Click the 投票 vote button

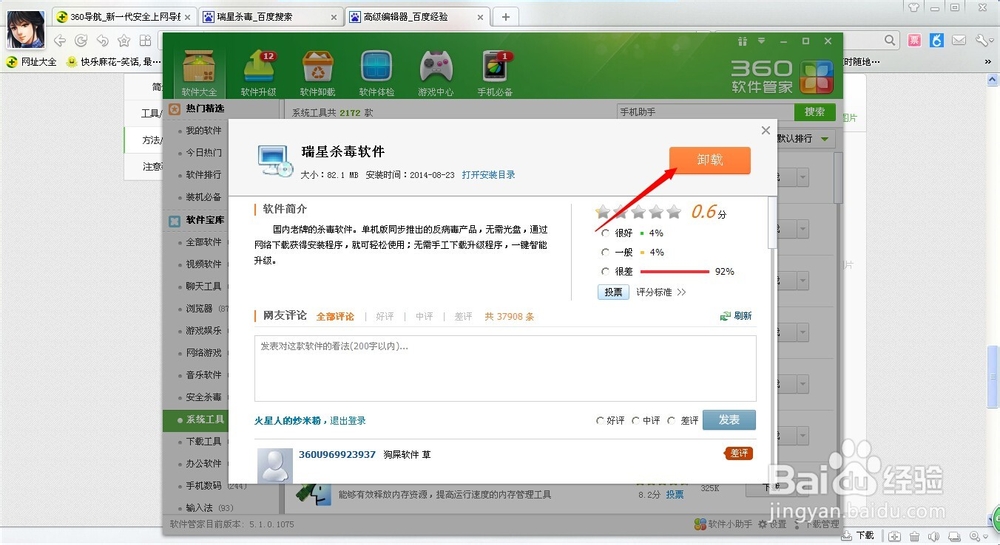click(x=614, y=292)
